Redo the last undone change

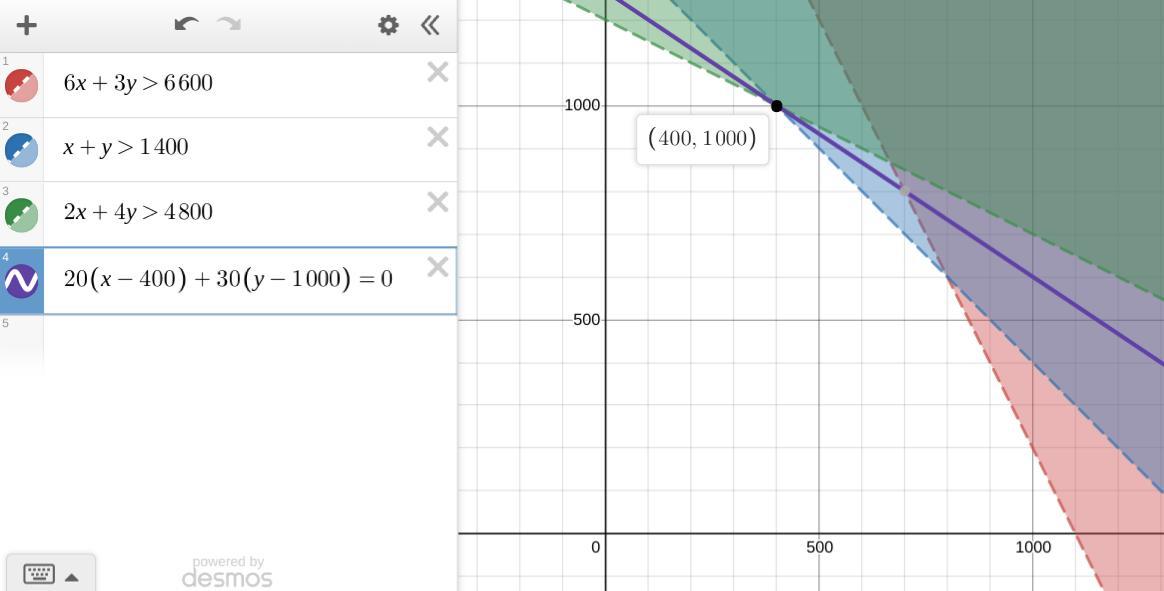pos(229,25)
